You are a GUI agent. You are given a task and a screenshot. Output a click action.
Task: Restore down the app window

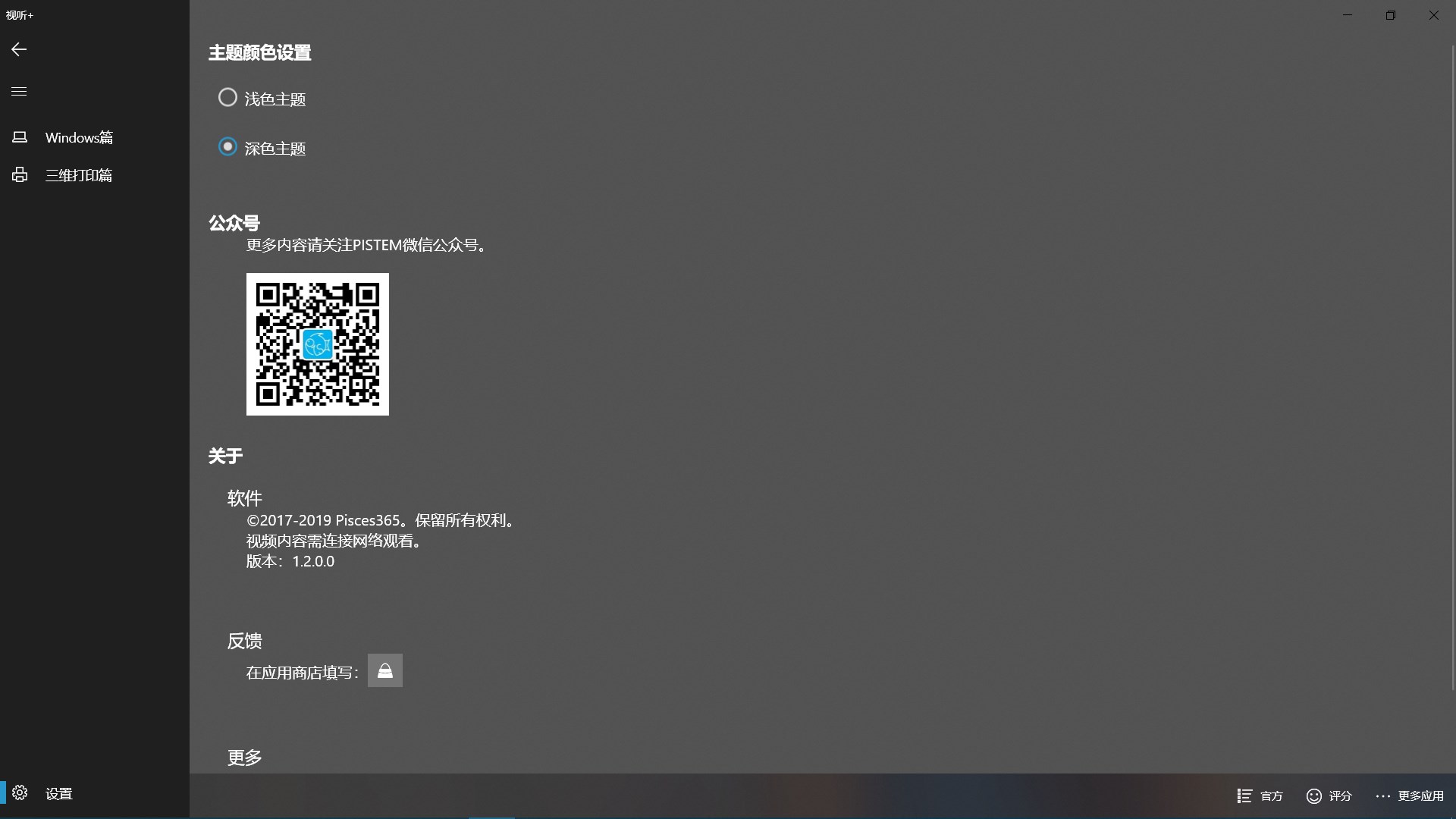point(1390,15)
